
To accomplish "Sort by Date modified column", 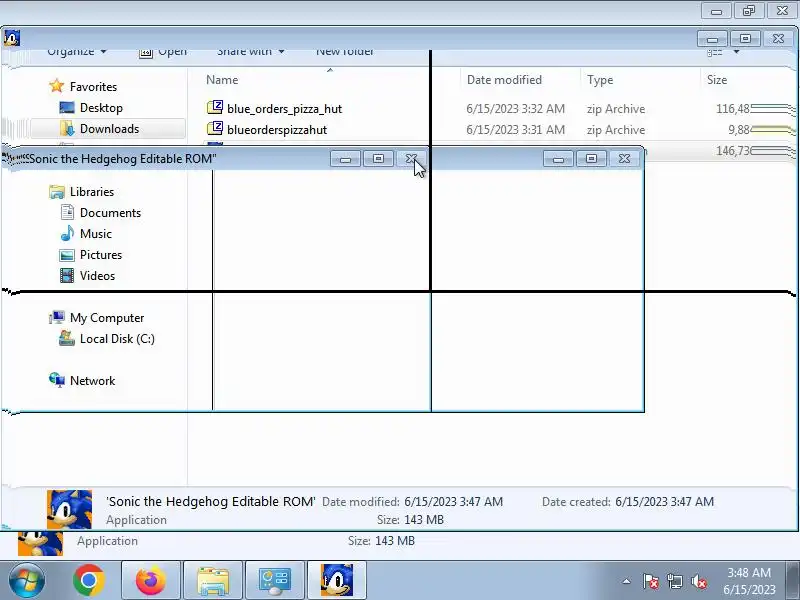I will point(504,80).
